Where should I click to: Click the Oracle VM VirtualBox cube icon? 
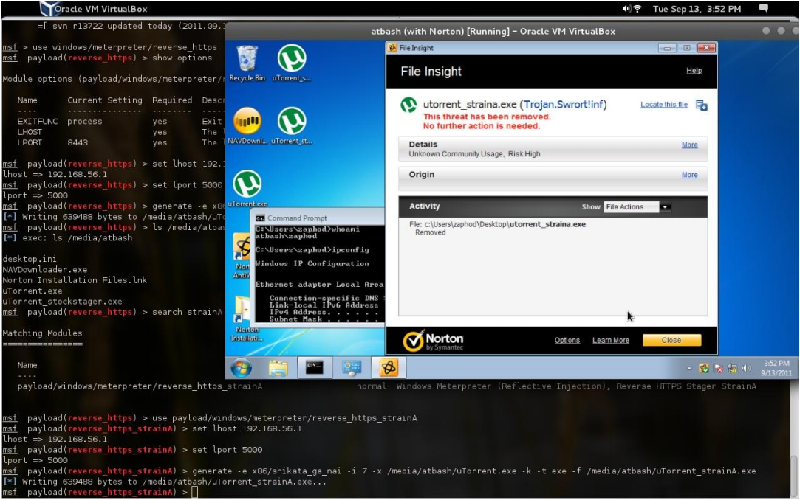tap(47, 9)
